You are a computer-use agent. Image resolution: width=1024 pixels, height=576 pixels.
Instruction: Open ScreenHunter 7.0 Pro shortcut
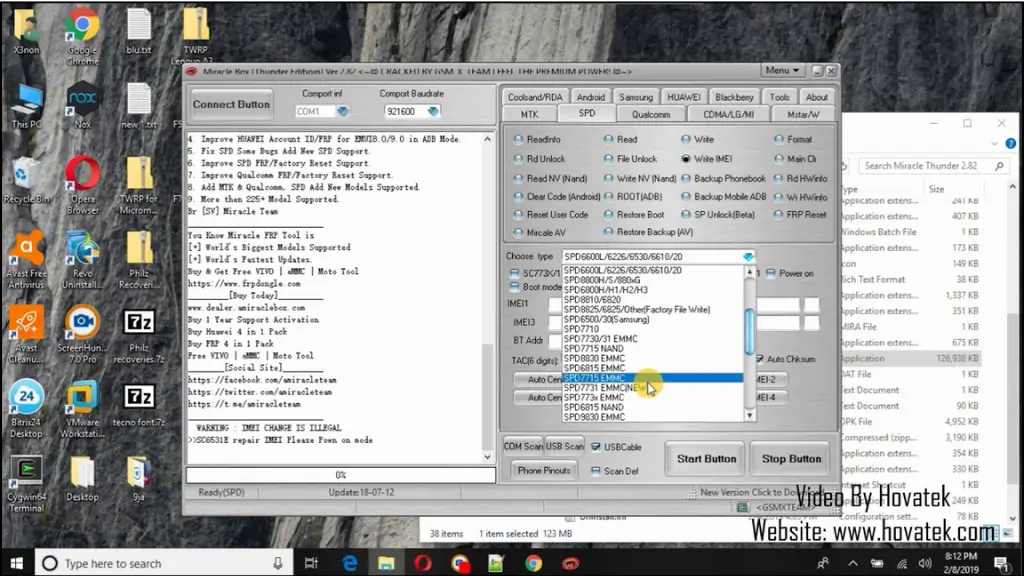point(82,334)
